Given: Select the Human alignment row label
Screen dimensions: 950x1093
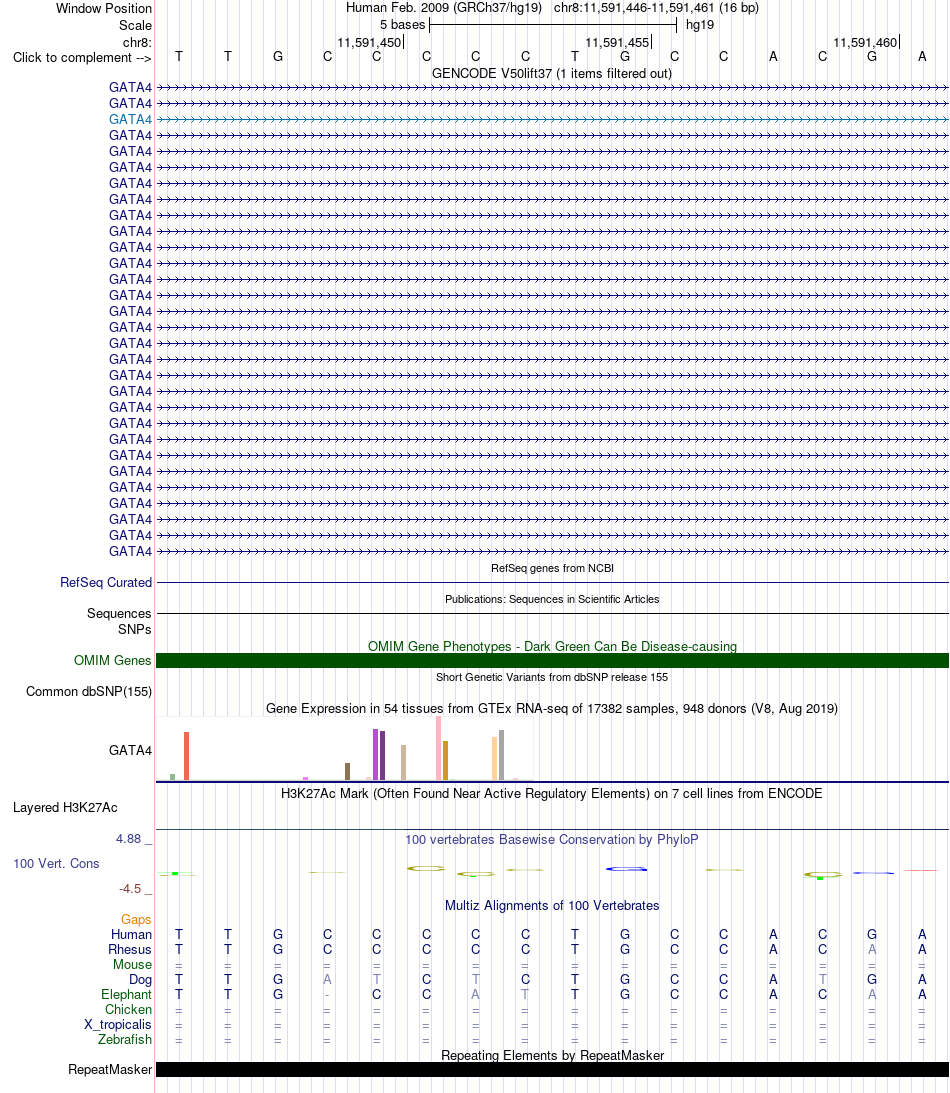Looking at the screenshot, I should coord(131,934).
